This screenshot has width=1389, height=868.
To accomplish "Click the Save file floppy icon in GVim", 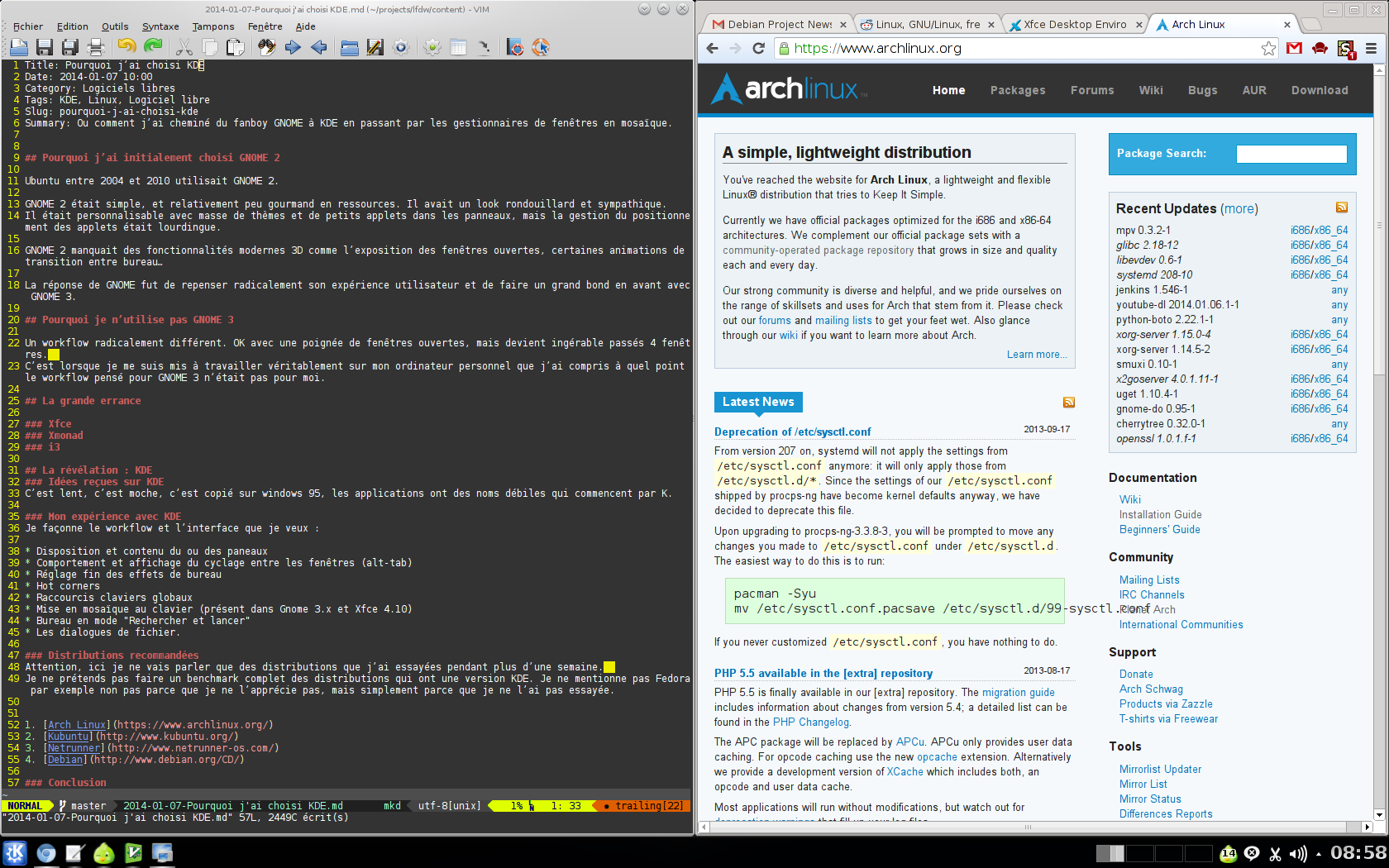I will [x=45, y=47].
